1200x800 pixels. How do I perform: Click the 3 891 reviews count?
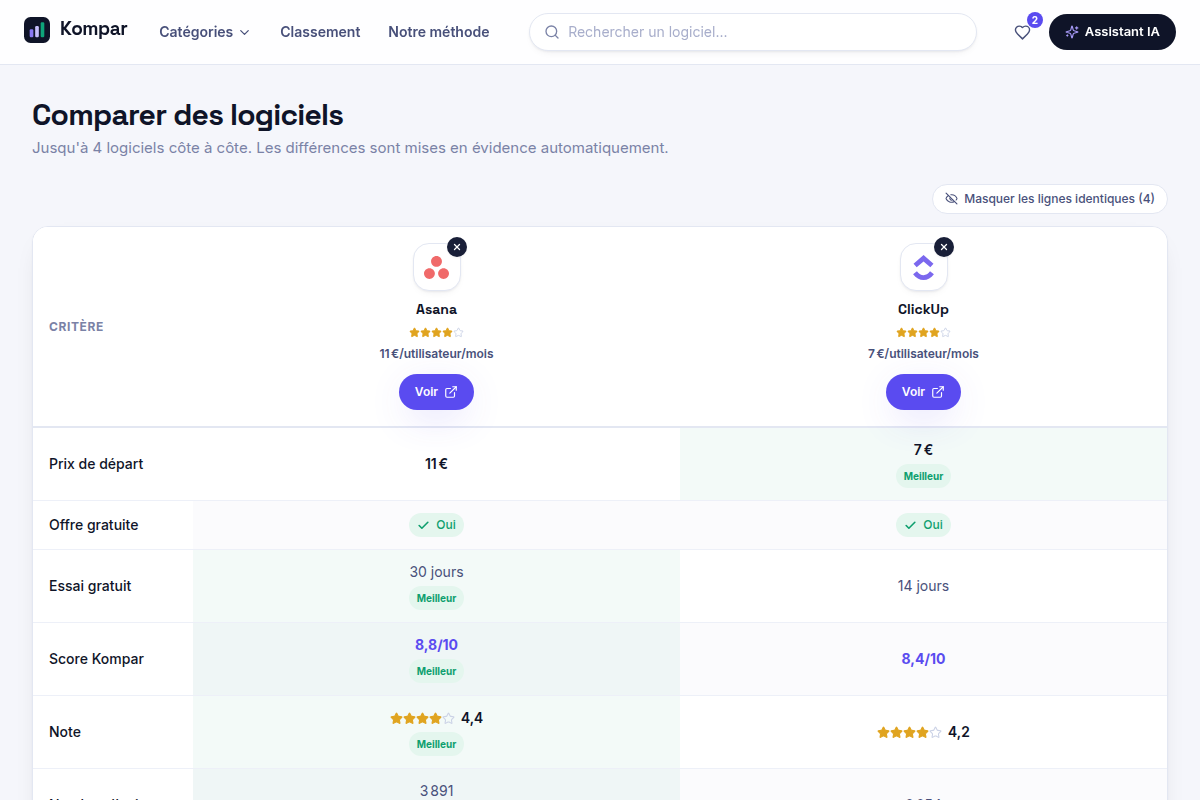436,791
